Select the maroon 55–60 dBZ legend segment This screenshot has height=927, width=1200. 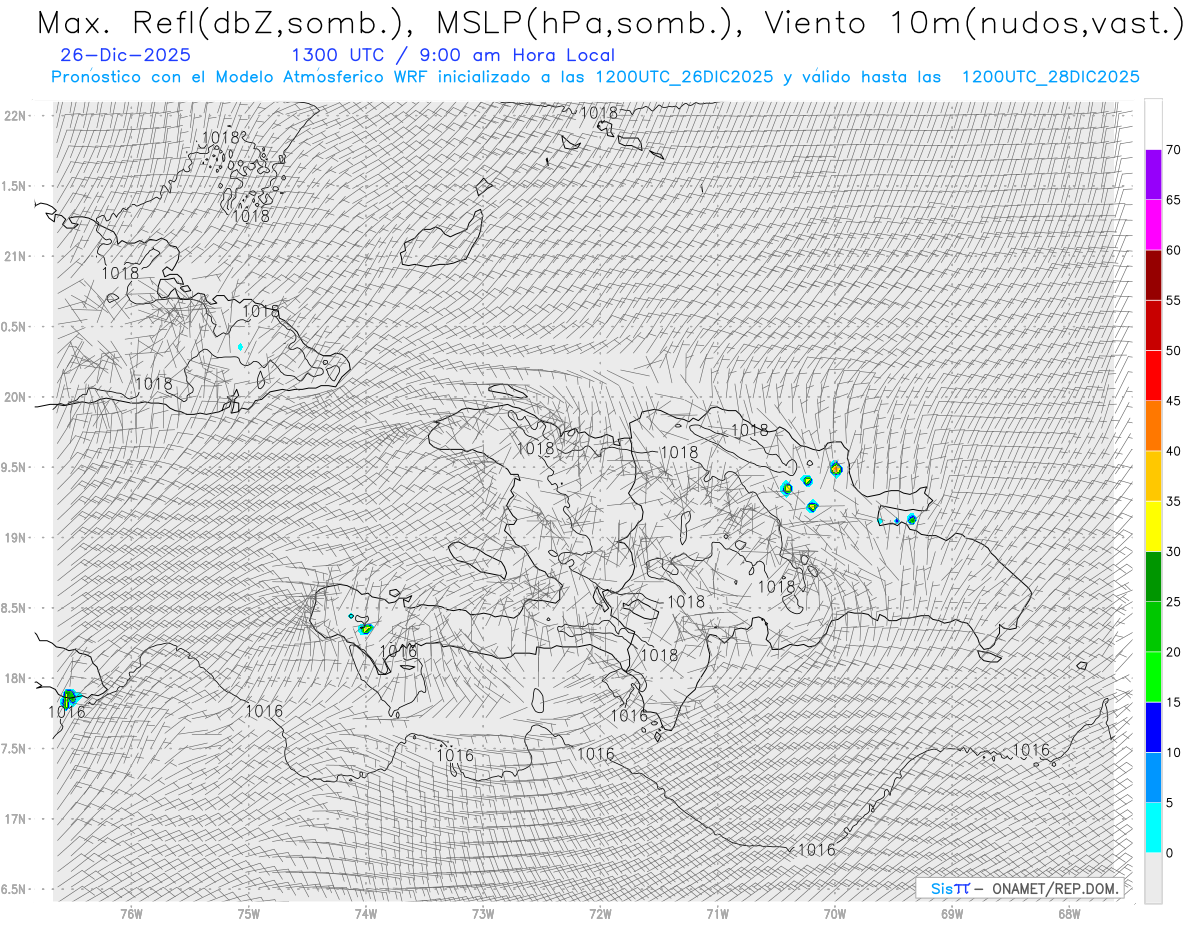point(1153,275)
